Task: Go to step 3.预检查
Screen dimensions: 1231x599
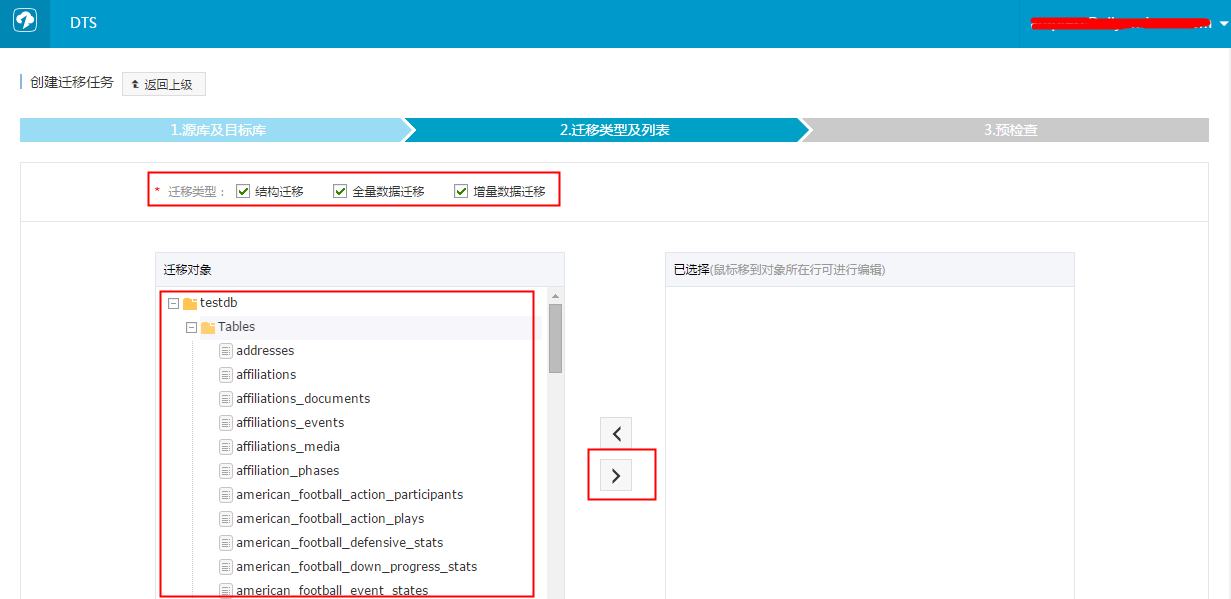Action: point(1010,130)
